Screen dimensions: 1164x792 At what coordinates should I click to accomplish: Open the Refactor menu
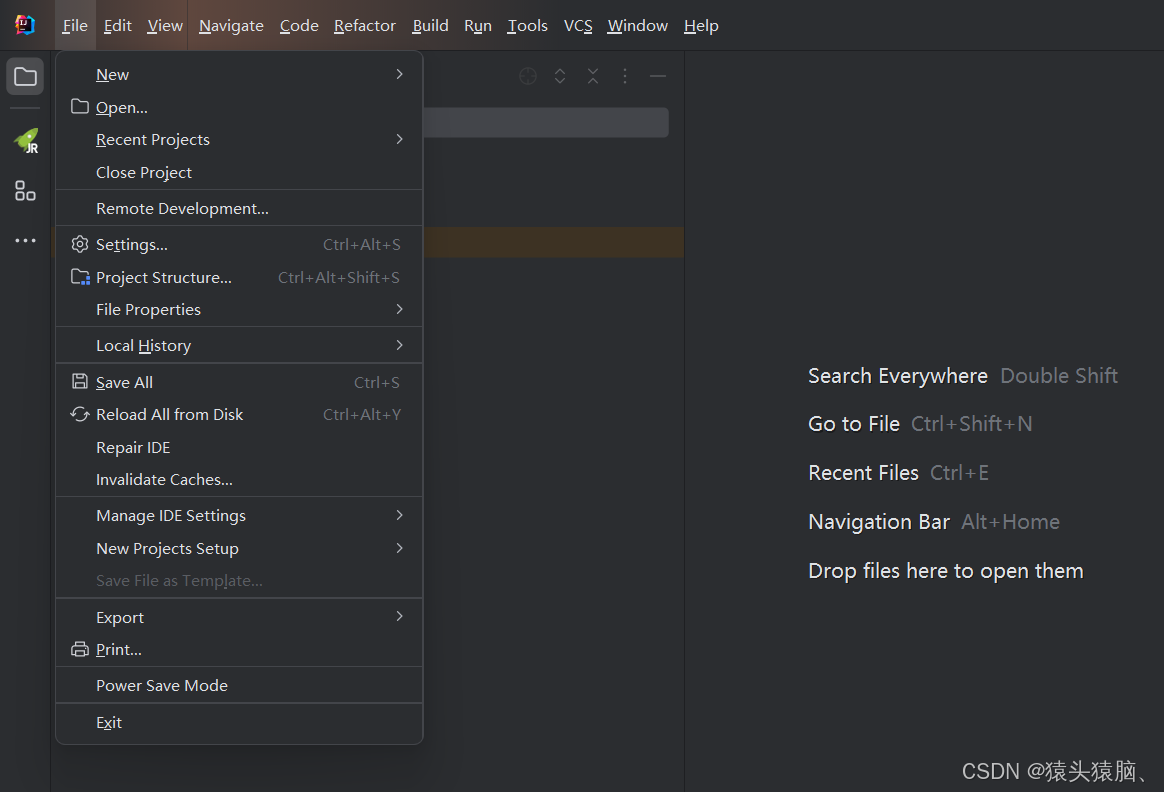pyautogui.click(x=364, y=25)
